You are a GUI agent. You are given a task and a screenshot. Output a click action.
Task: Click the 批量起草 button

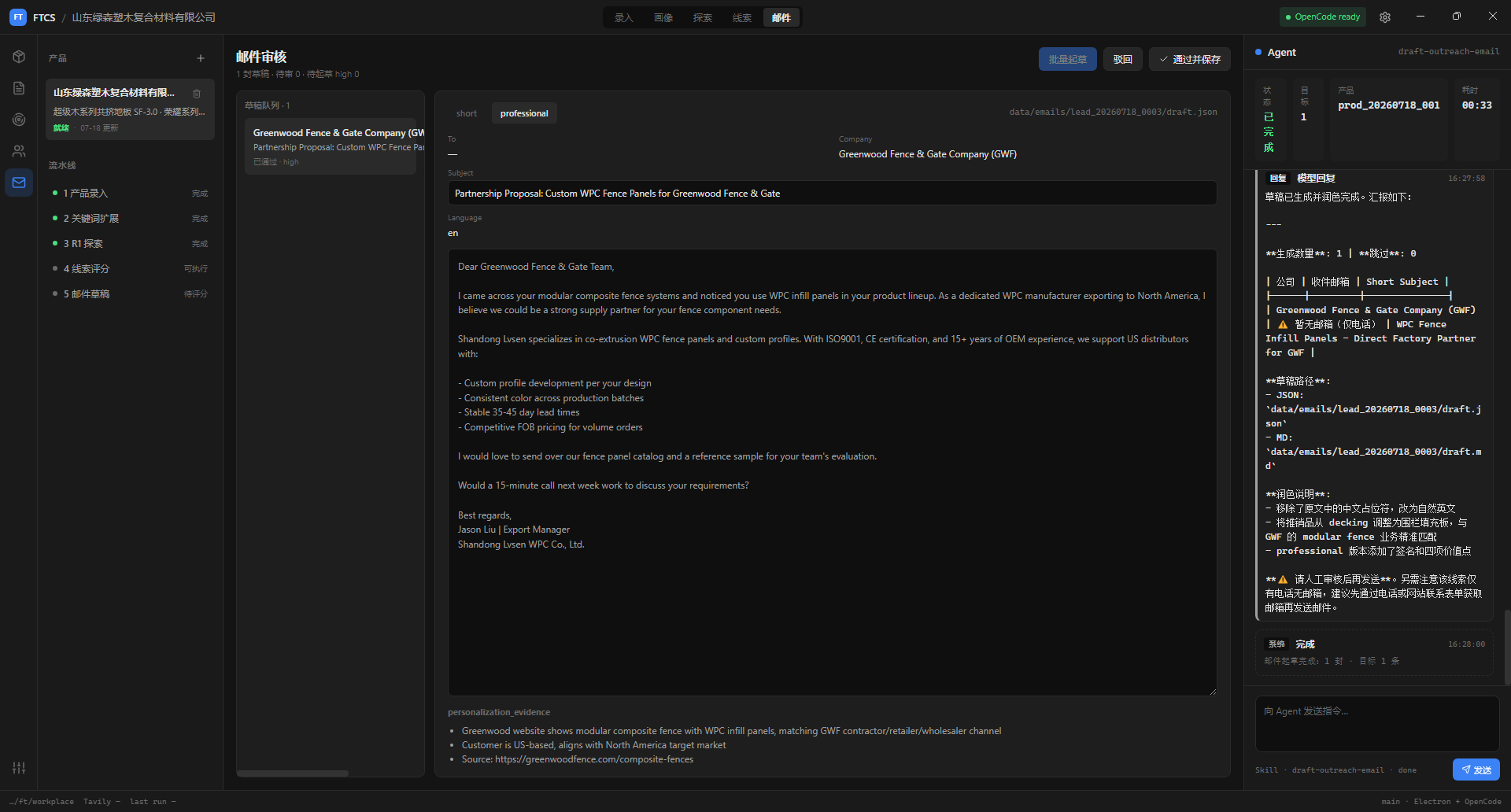pyautogui.click(x=1068, y=59)
